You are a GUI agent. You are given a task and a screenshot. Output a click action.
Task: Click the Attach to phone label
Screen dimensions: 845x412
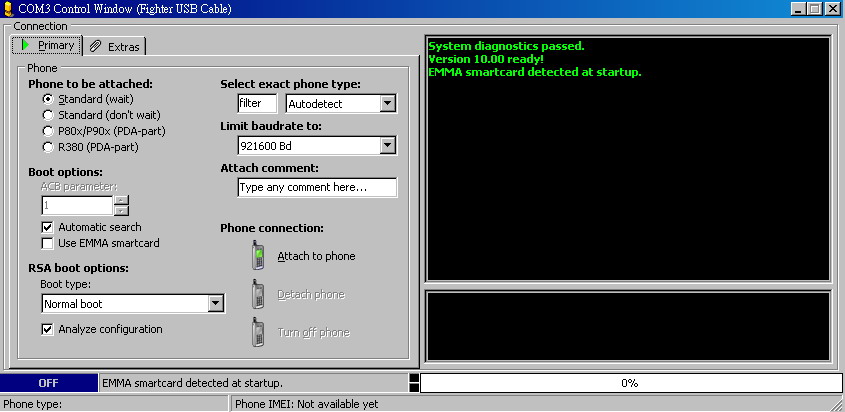pyautogui.click(x=316, y=256)
